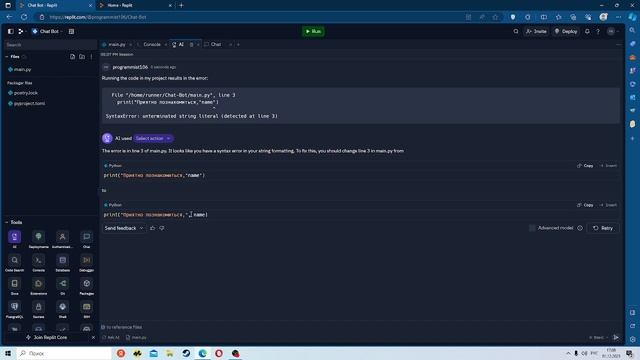Image resolution: width=640 pixels, height=360 pixels.
Task: Dismiss the Join Replit Core banner
Action: pos(93,338)
